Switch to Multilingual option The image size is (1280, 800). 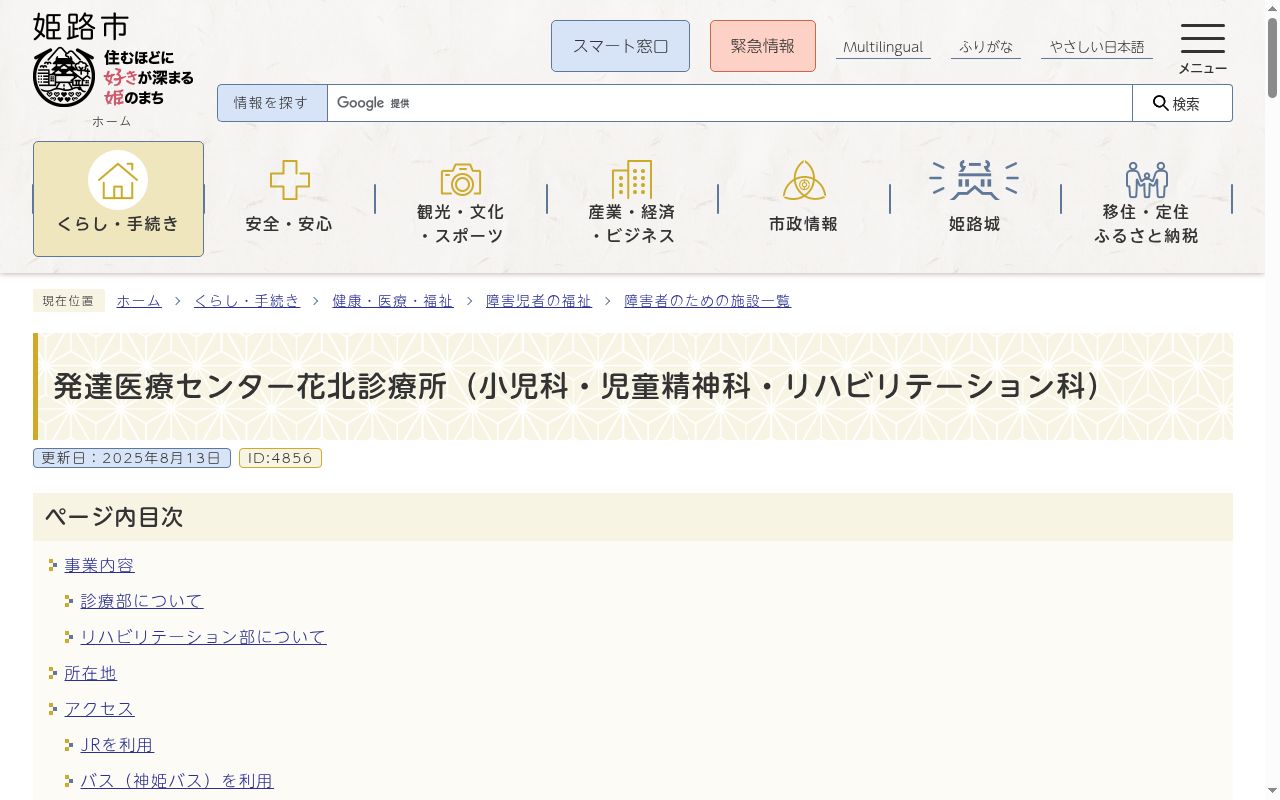click(x=883, y=47)
